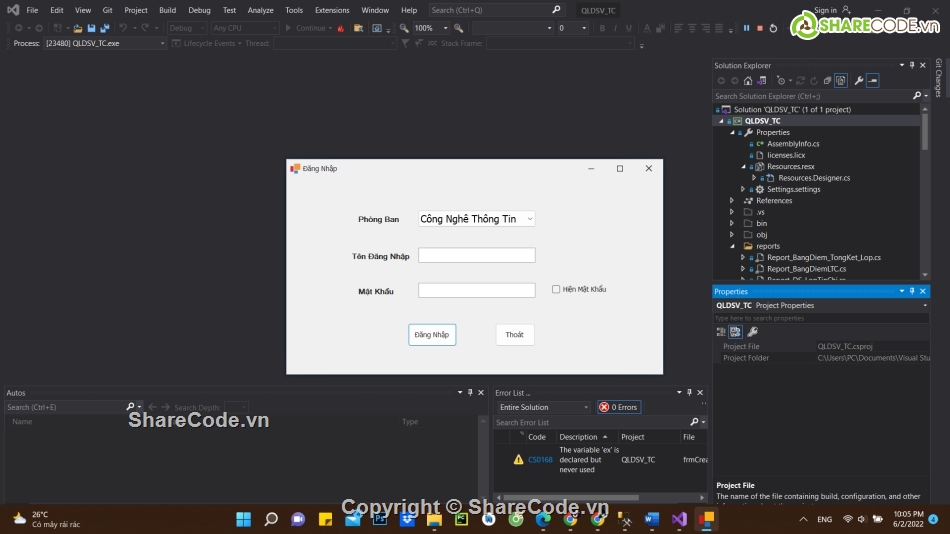Open the Debug menu
The height and width of the screenshot is (534, 950).
tap(199, 10)
